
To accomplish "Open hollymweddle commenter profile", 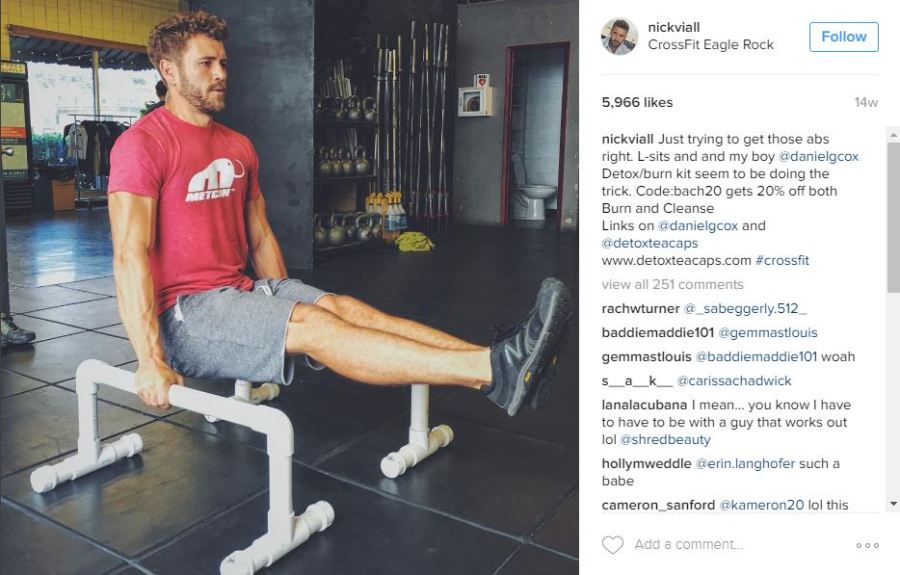I will coord(646,464).
